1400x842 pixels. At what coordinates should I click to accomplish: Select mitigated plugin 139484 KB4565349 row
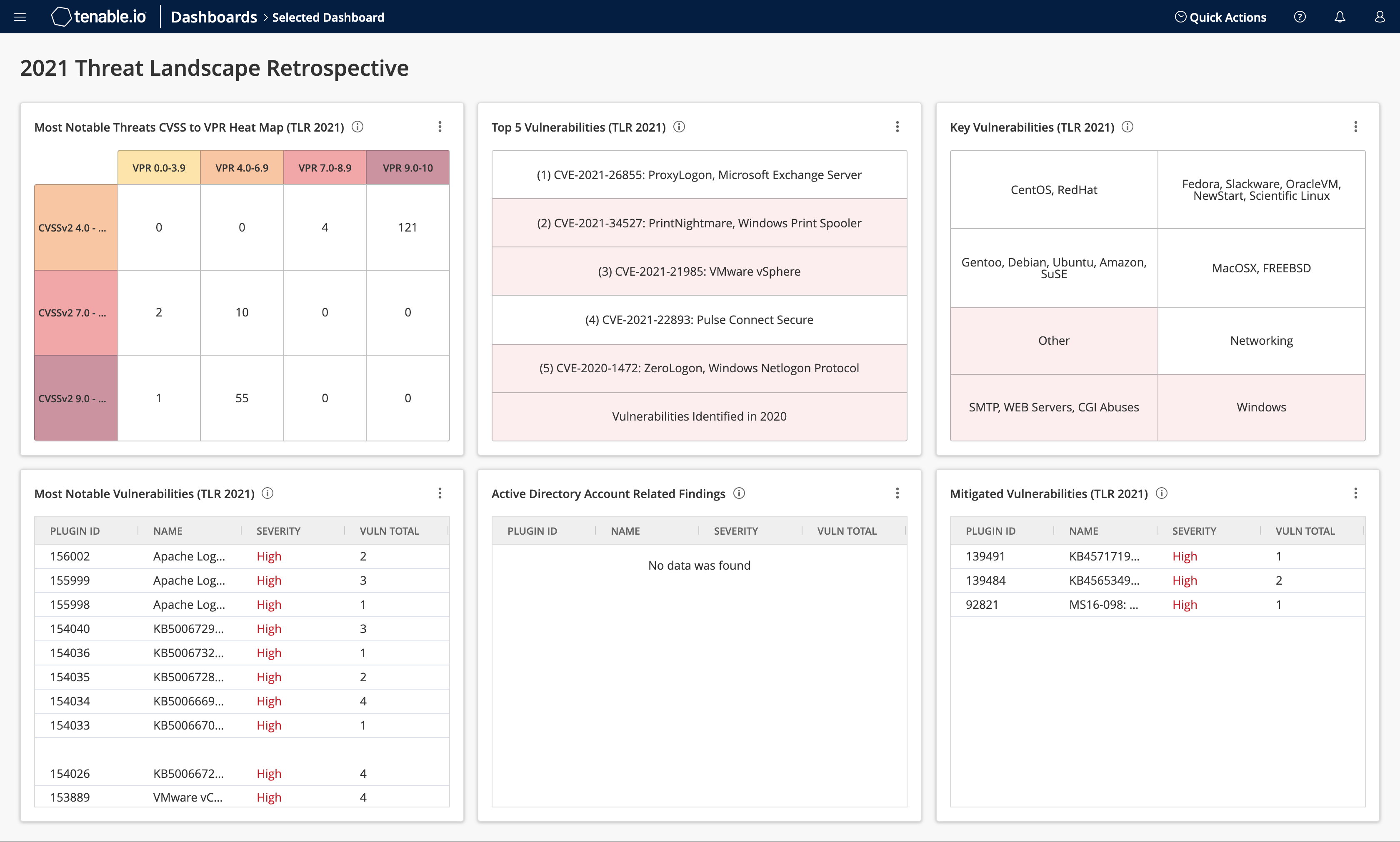[1157, 580]
